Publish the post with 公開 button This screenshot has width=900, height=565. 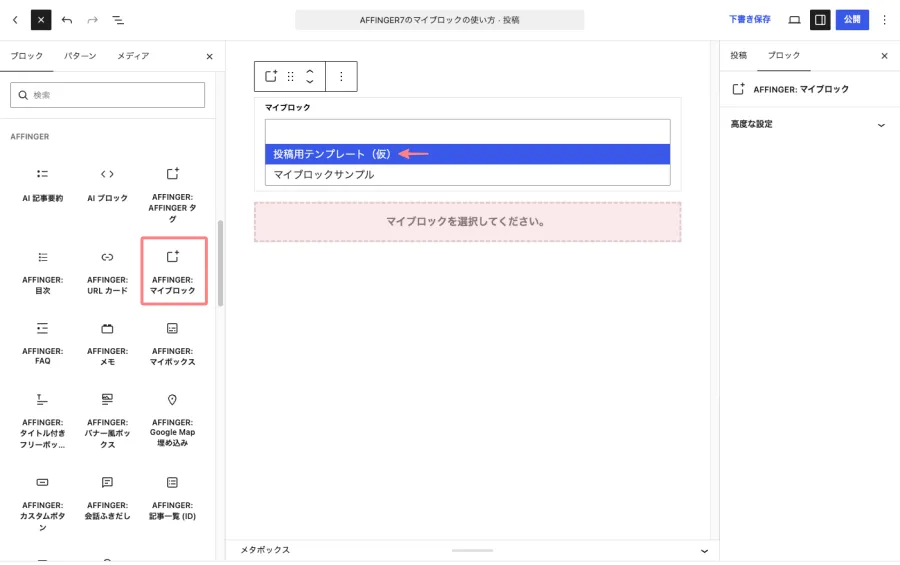point(852,20)
